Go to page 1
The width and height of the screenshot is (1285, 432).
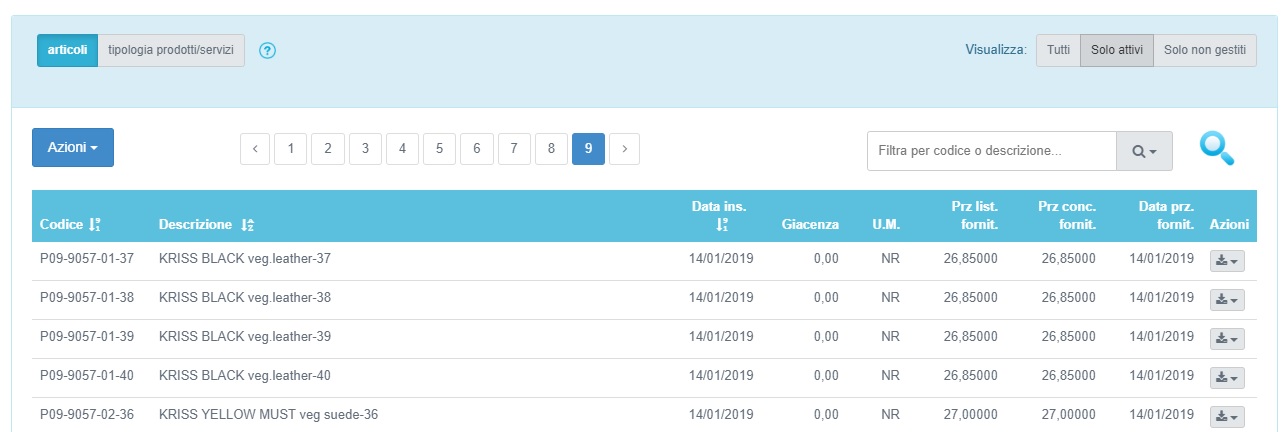click(291, 149)
